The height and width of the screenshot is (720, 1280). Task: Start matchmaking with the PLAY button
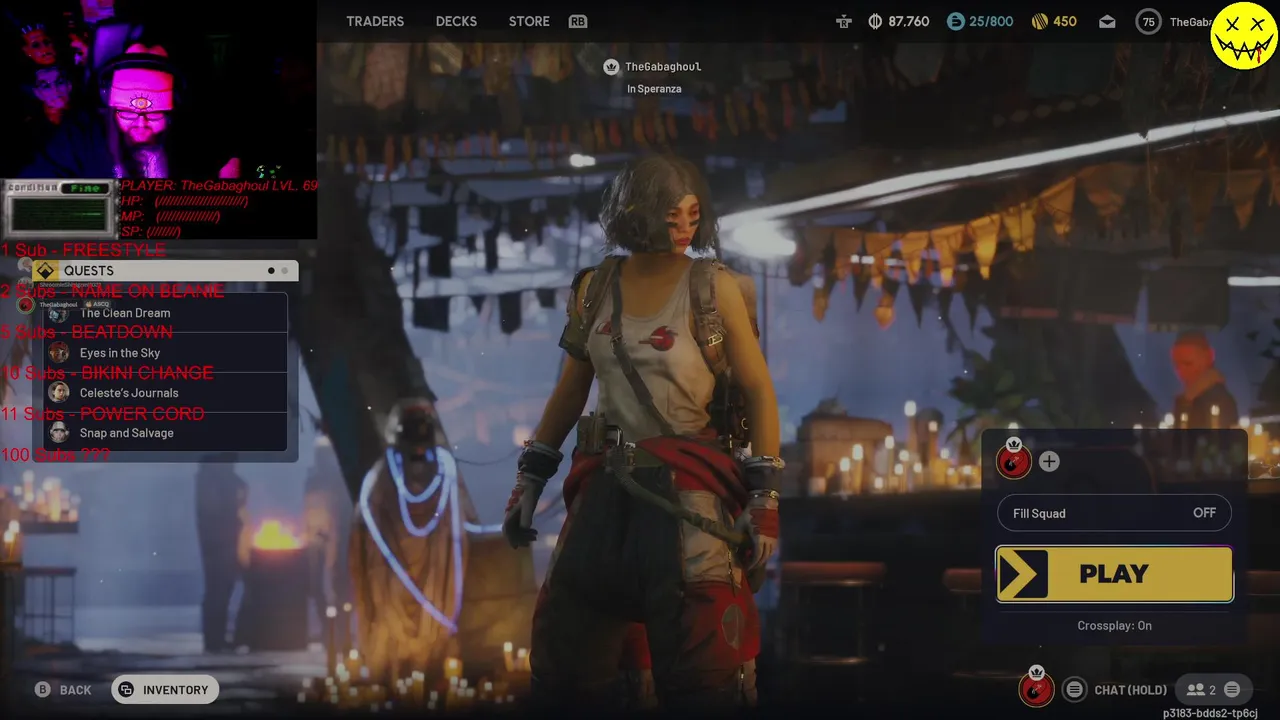(1114, 574)
